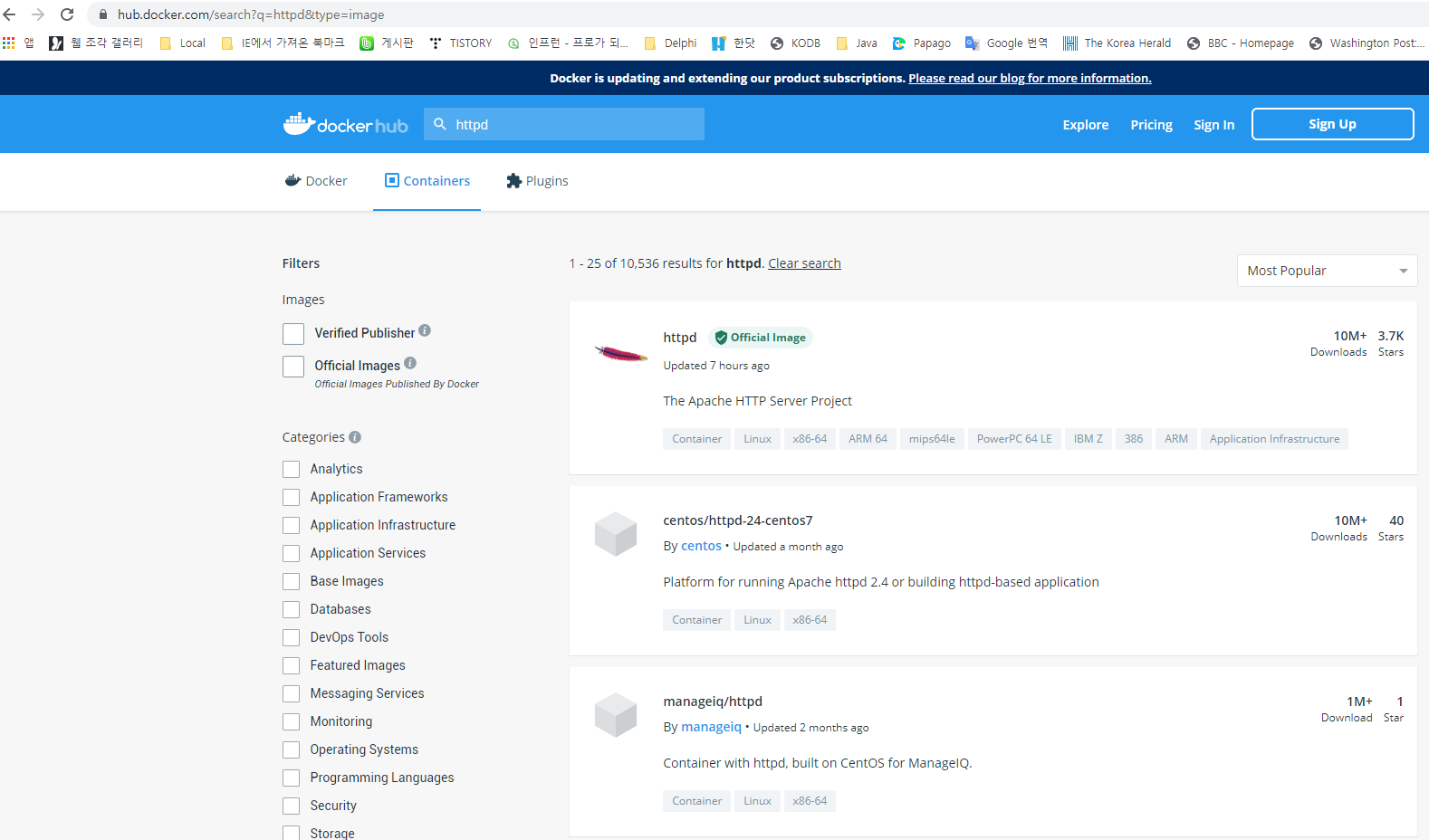This screenshot has height=840, width=1429.
Task: Open the centos publisher link
Action: click(701, 546)
